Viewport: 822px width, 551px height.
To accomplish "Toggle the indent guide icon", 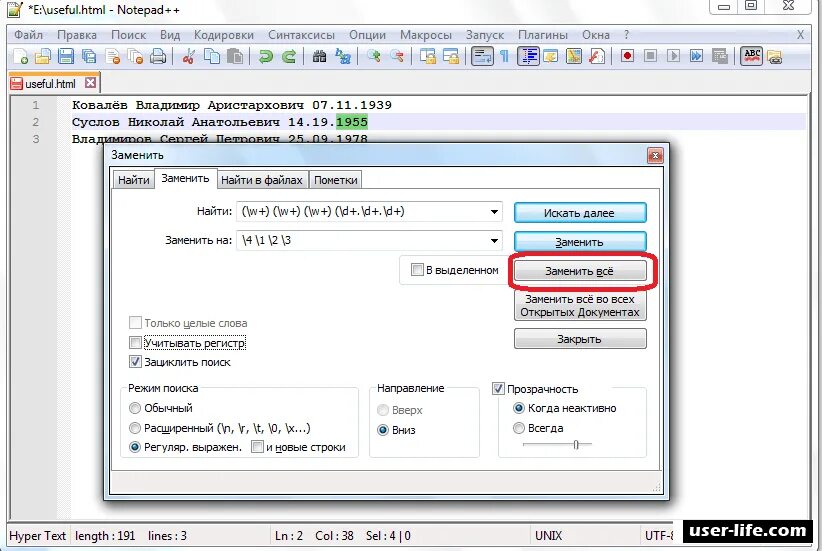I will pos(528,56).
